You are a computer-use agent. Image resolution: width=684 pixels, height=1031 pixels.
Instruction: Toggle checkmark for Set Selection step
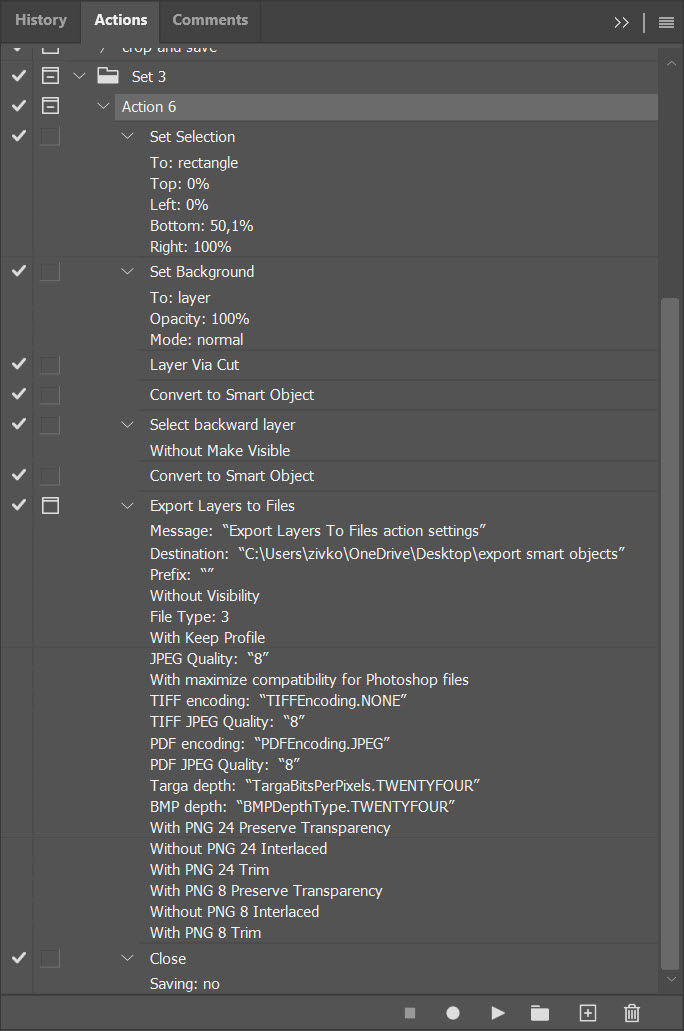tap(18, 137)
